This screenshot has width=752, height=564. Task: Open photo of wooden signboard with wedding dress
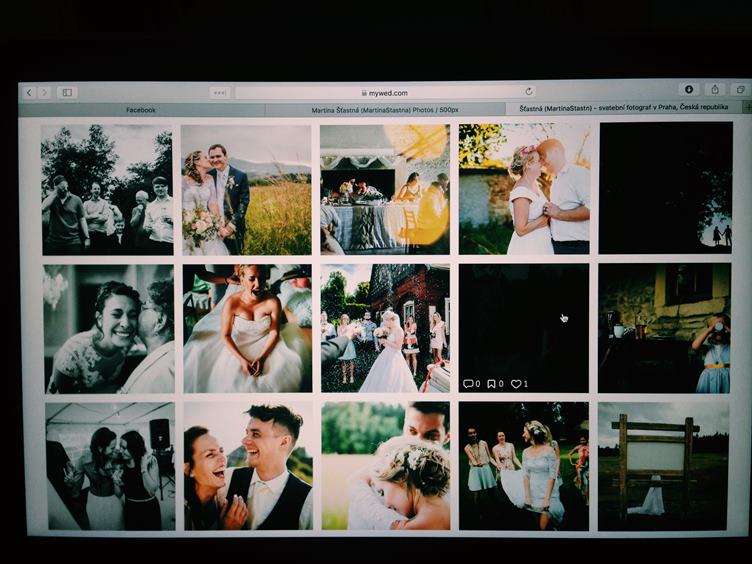(663, 467)
